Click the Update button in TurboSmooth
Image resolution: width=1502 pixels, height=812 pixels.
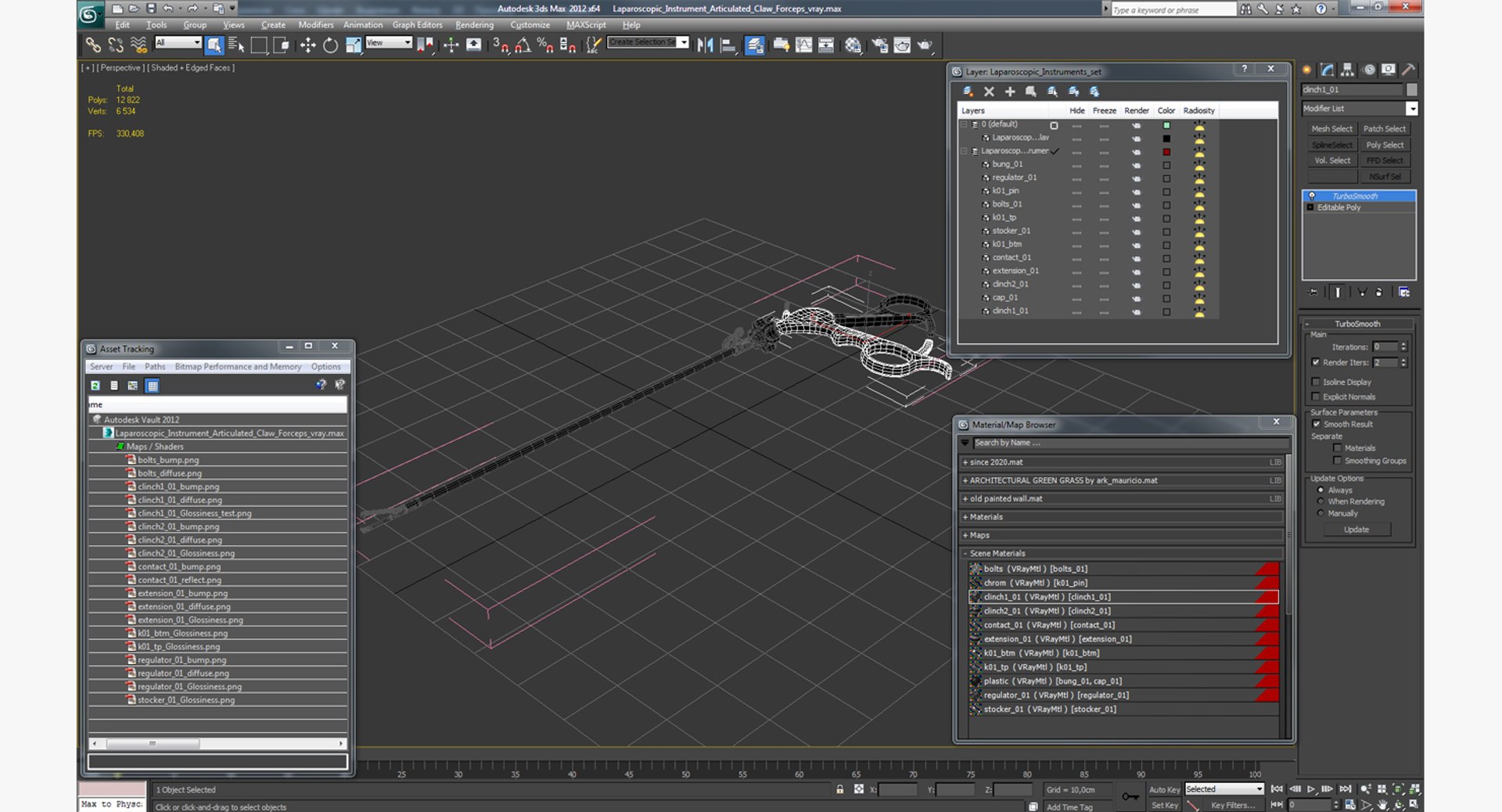coord(1356,530)
